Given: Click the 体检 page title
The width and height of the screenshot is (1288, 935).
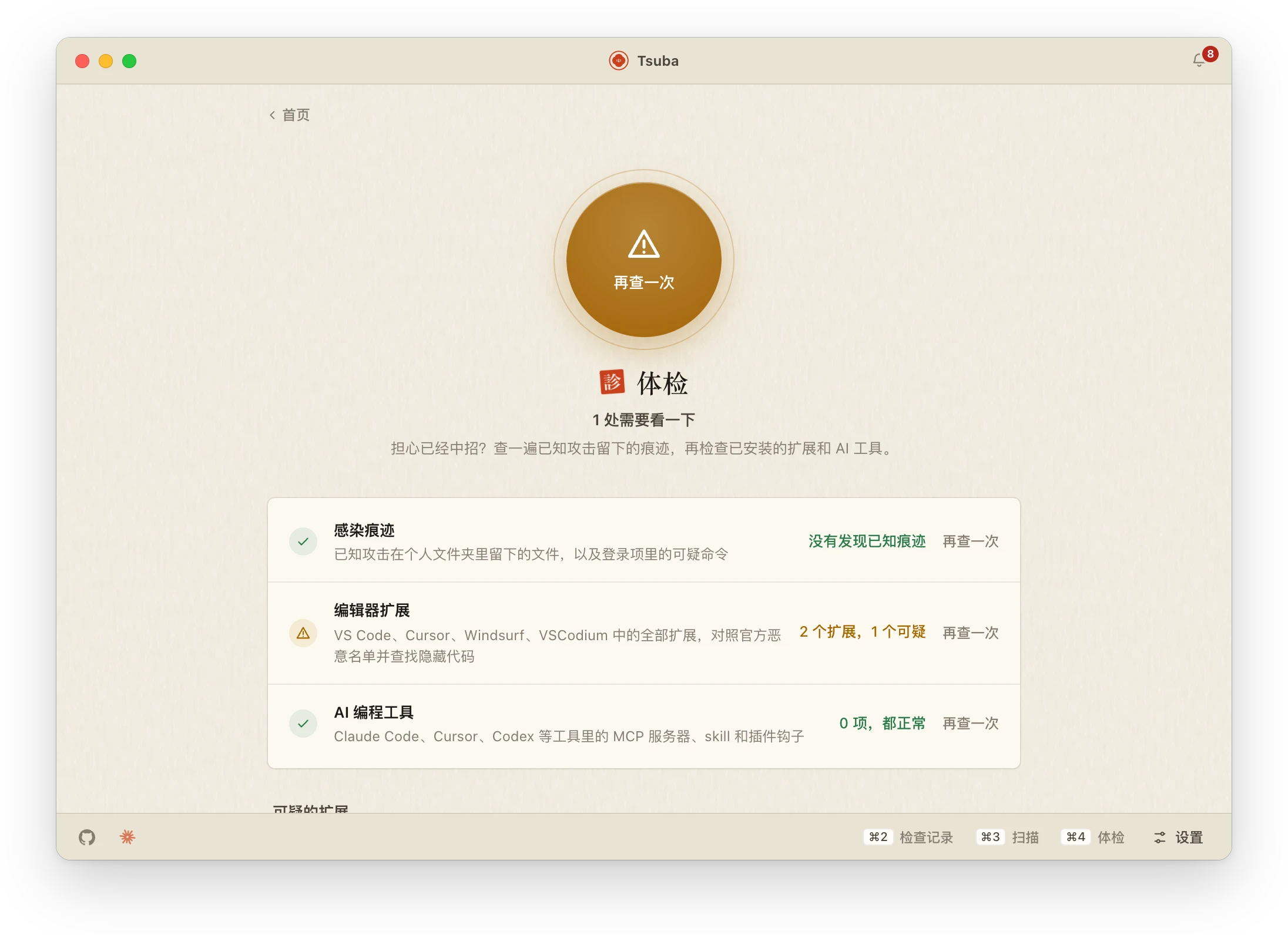Looking at the screenshot, I should [x=662, y=383].
